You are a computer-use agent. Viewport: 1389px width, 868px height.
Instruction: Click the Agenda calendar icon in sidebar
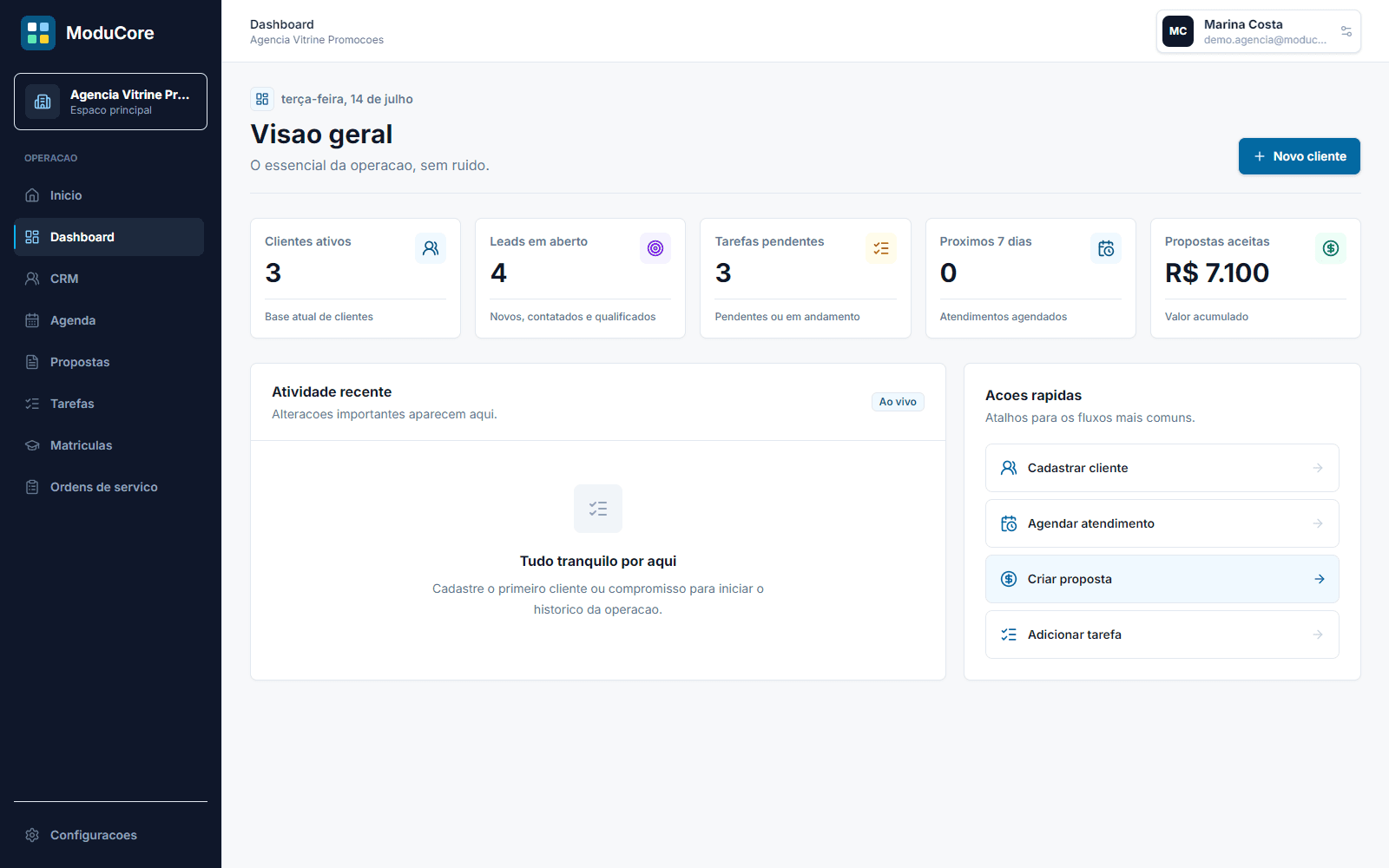tap(32, 320)
